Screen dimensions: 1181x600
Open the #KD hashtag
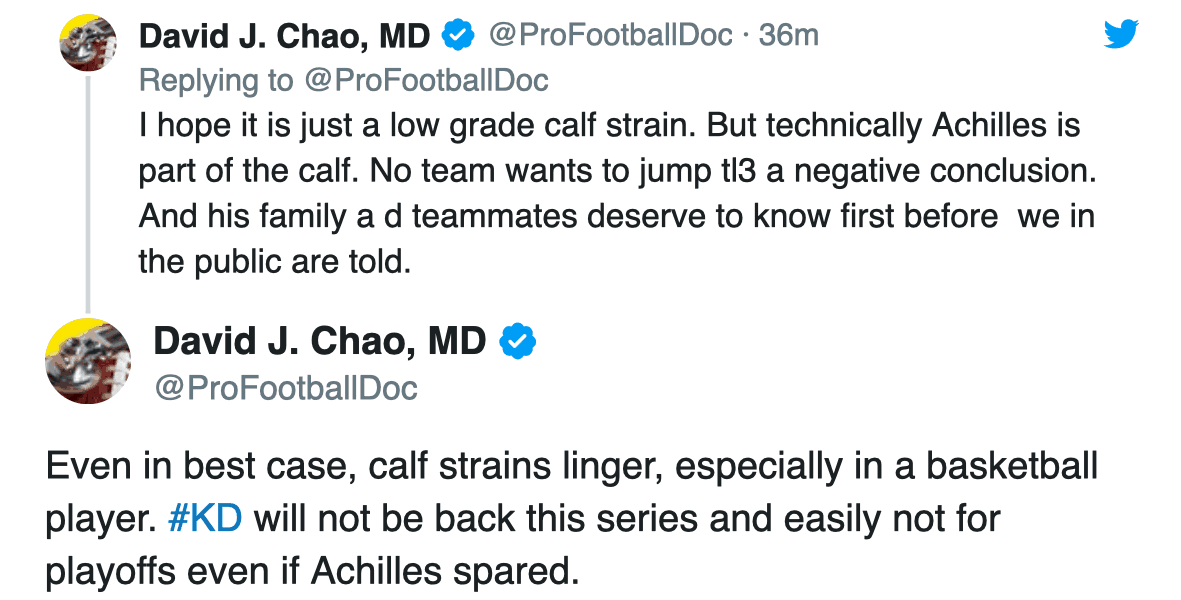click(x=205, y=519)
